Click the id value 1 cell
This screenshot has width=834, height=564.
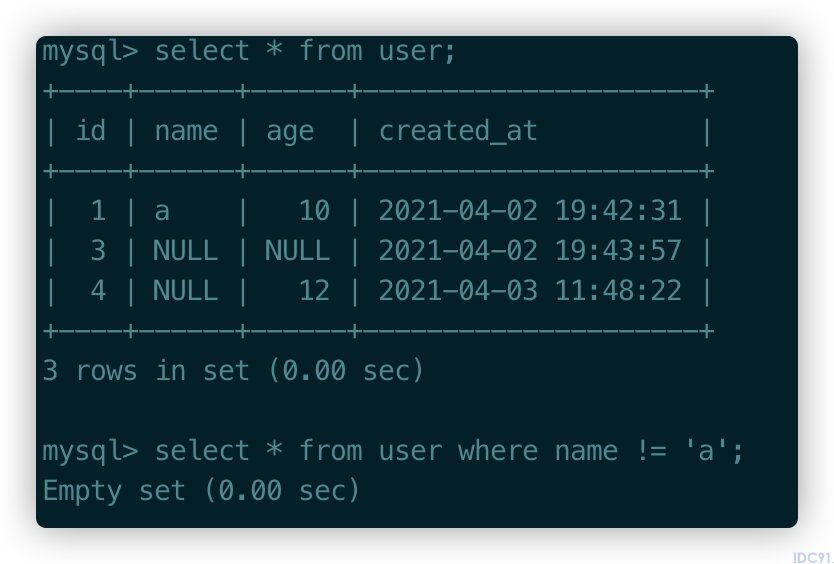point(98,211)
